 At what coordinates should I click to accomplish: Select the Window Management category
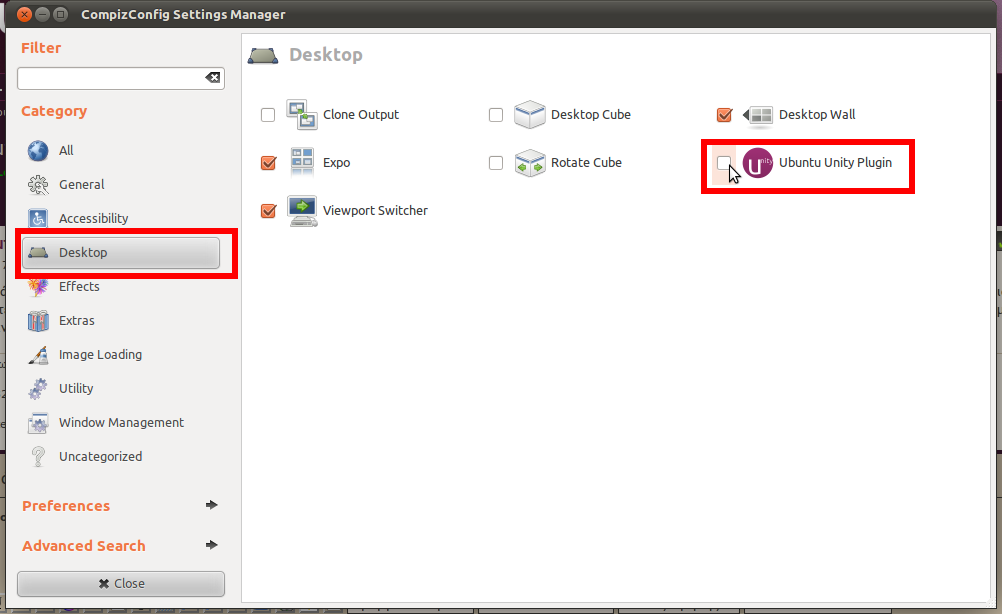121,423
